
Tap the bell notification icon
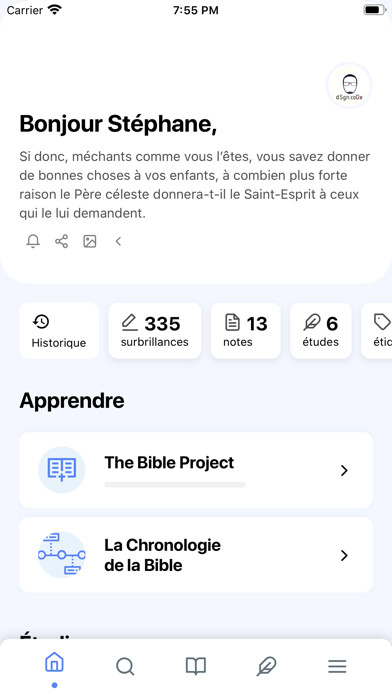pyautogui.click(x=33, y=241)
